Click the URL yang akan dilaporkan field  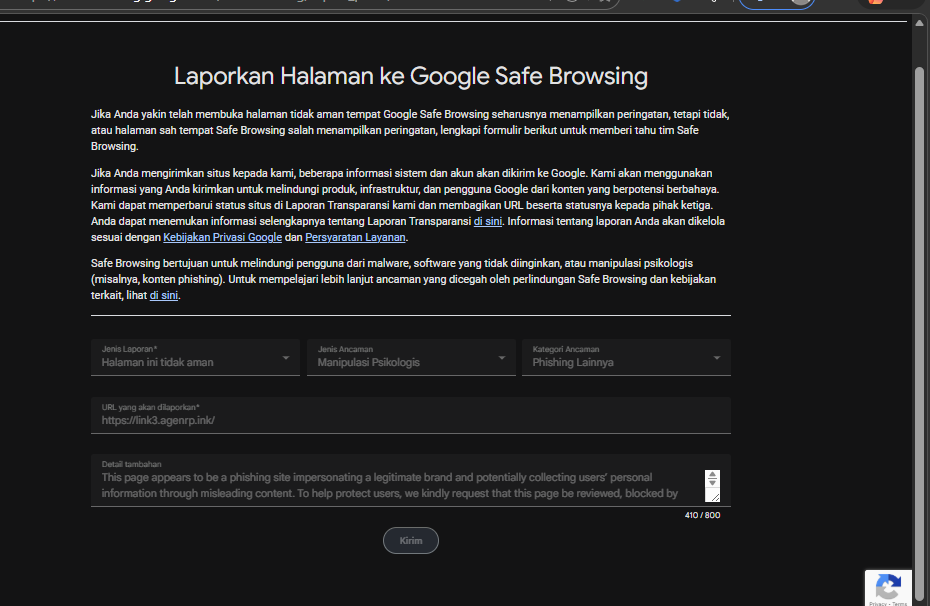(410, 415)
